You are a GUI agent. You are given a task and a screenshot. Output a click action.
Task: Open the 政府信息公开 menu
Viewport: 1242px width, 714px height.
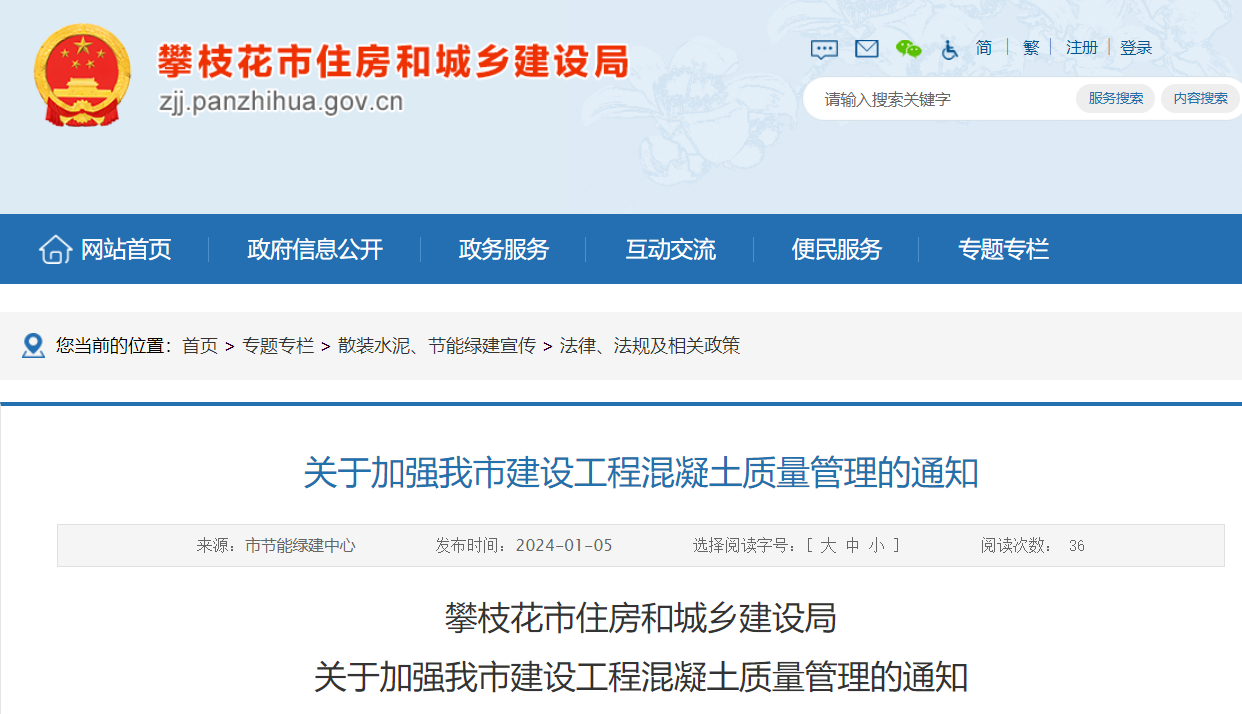coord(314,249)
